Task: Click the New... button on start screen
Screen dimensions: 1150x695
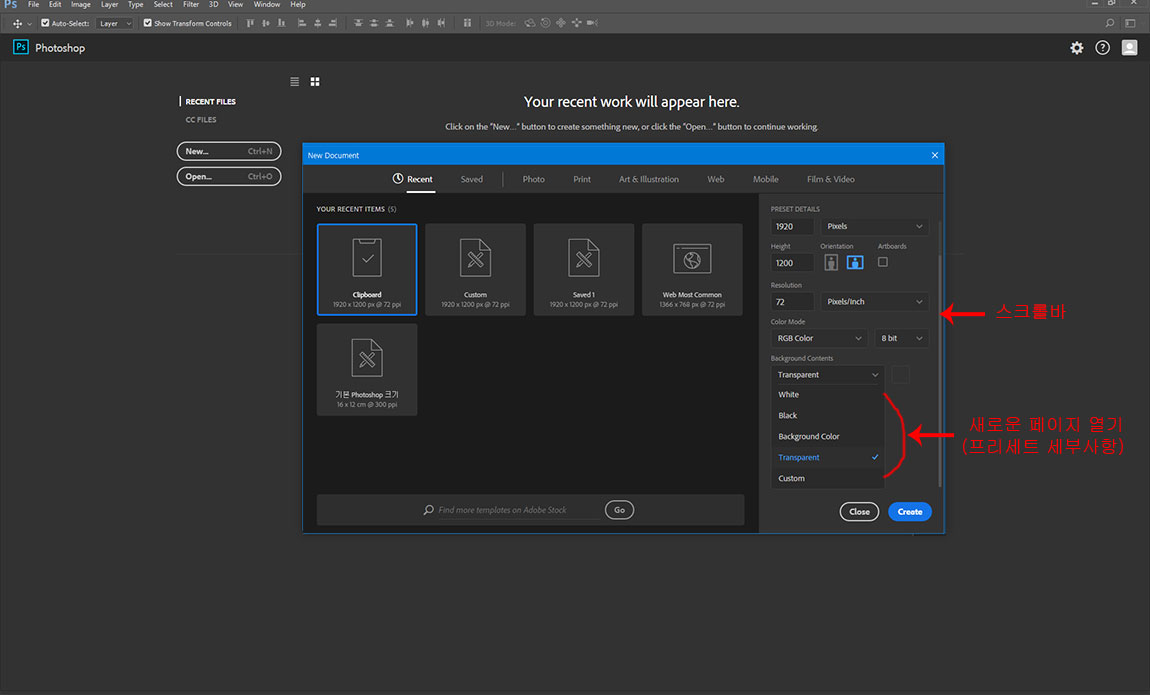Action: [x=229, y=151]
